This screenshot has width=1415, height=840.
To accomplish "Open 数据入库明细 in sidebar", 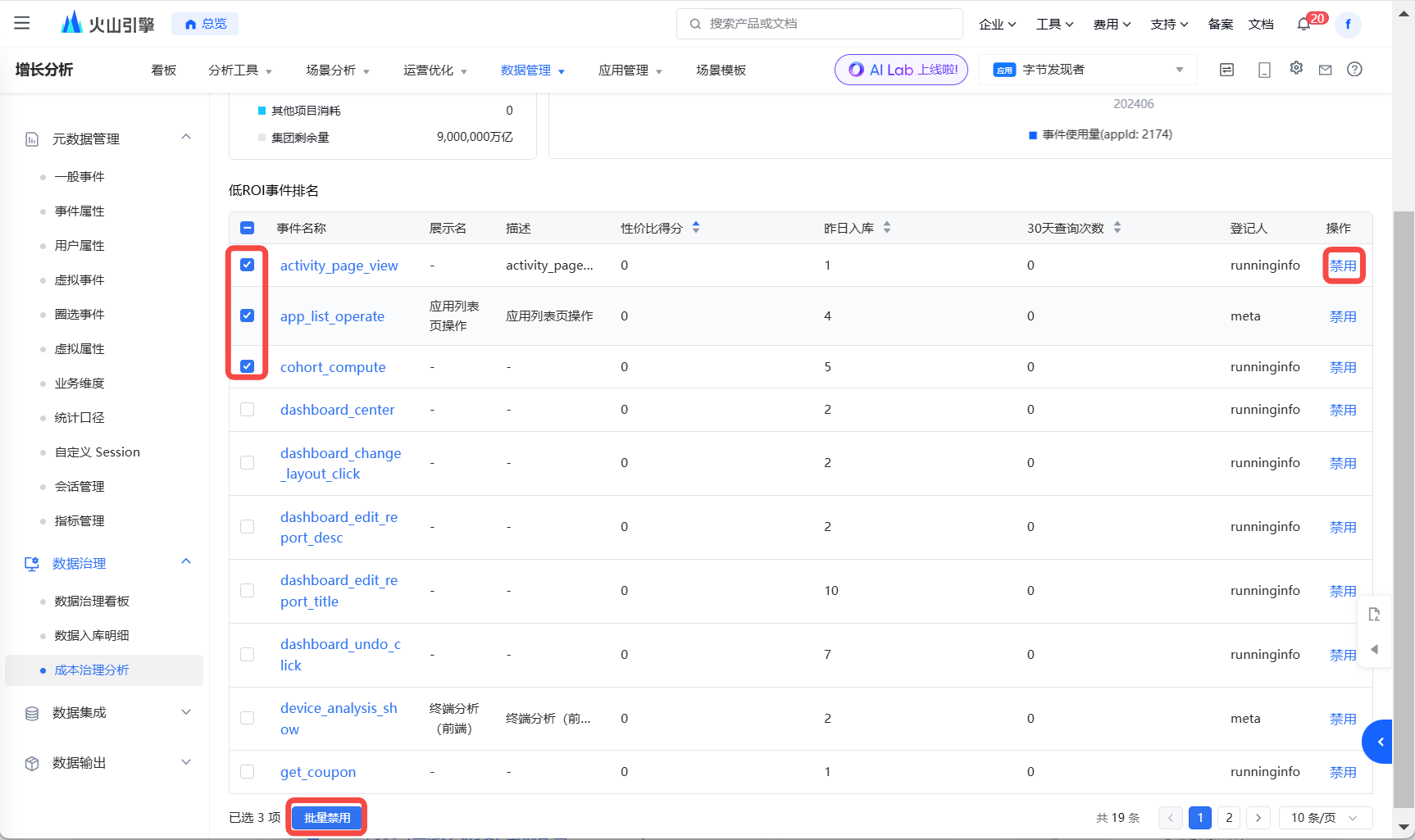I will point(92,636).
